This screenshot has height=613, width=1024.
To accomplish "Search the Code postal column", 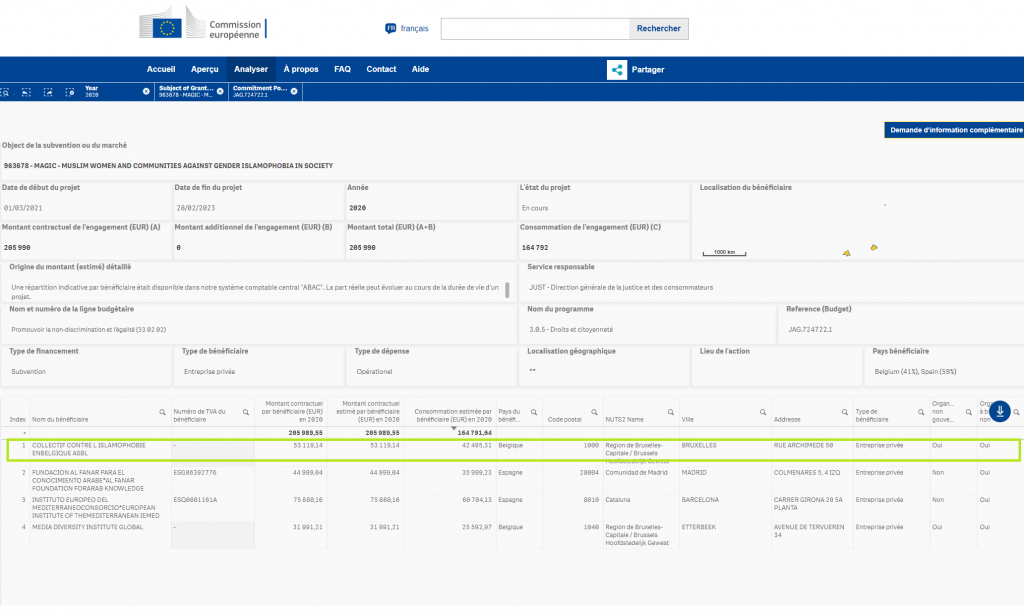I will click(x=594, y=413).
